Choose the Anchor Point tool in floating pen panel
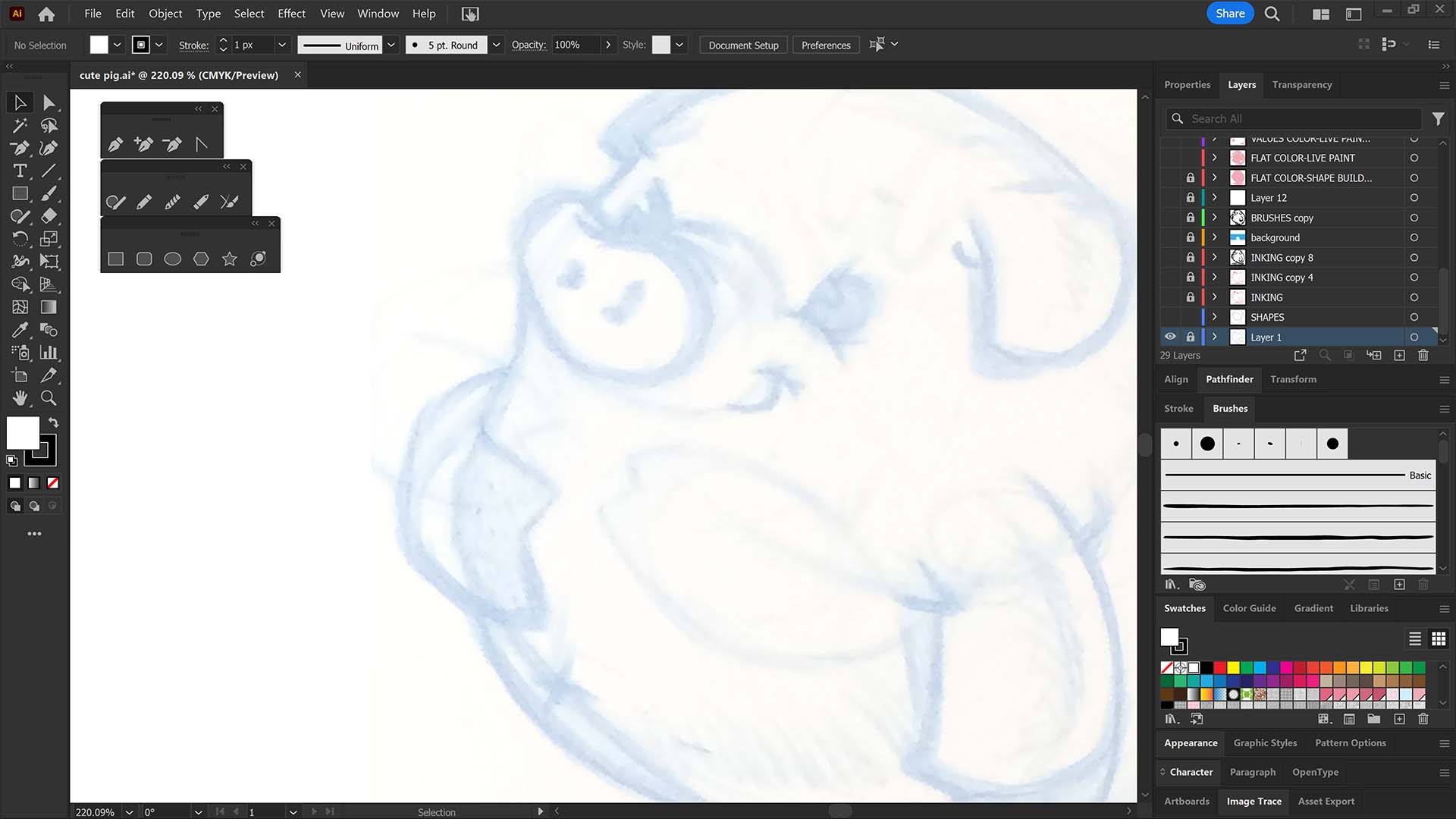 [201, 144]
